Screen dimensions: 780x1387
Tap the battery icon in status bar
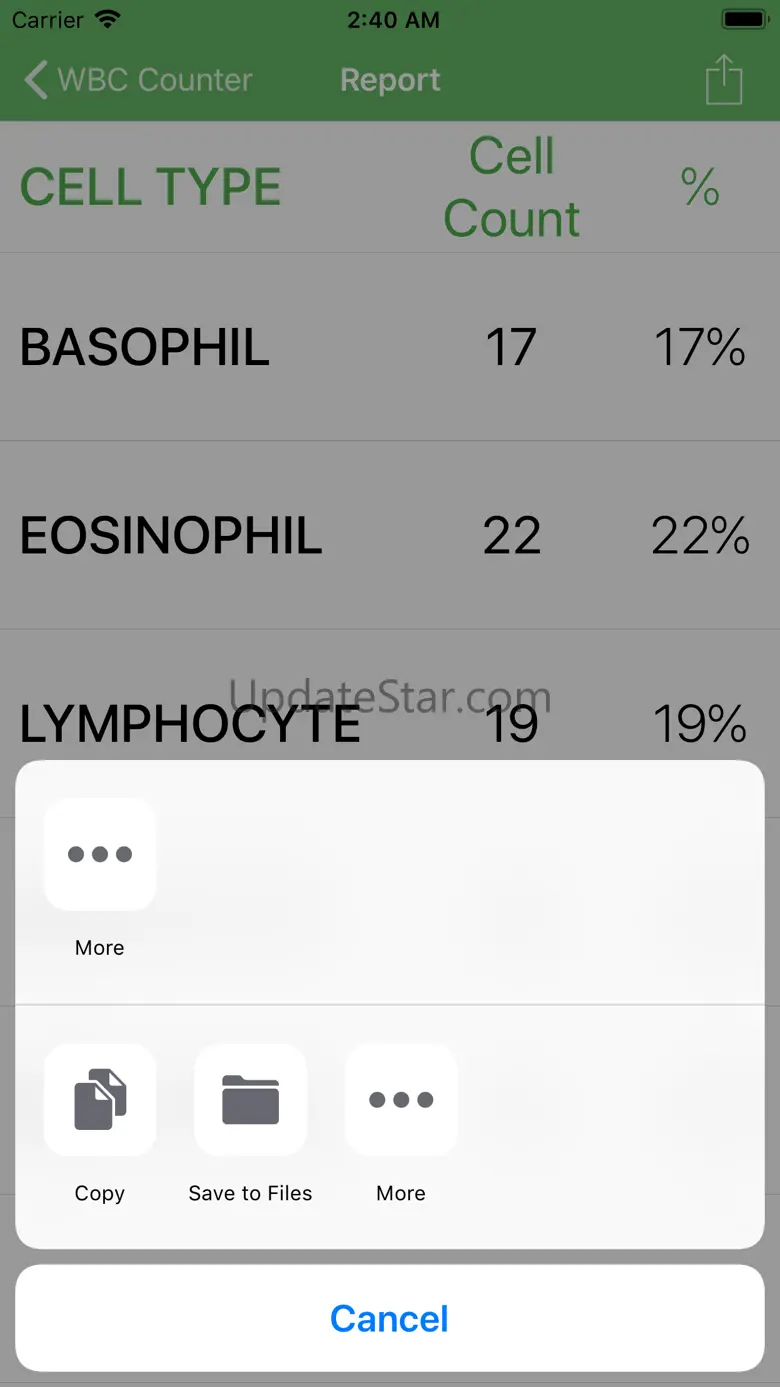[x=744, y=20]
